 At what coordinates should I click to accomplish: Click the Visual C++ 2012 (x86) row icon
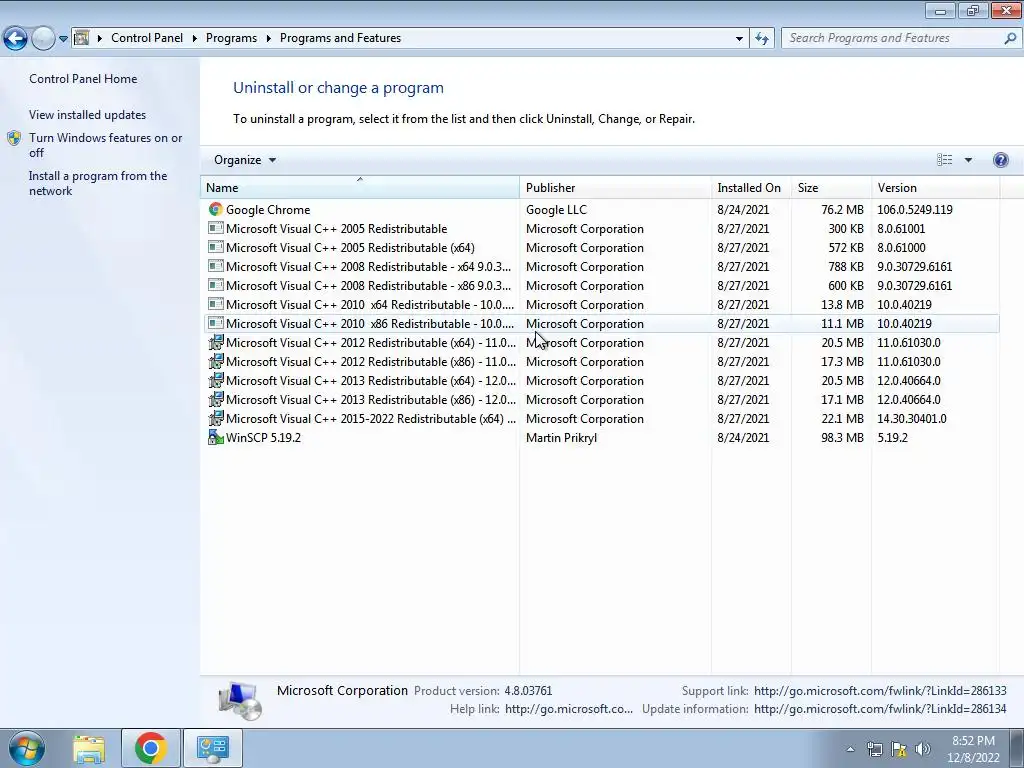click(216, 361)
